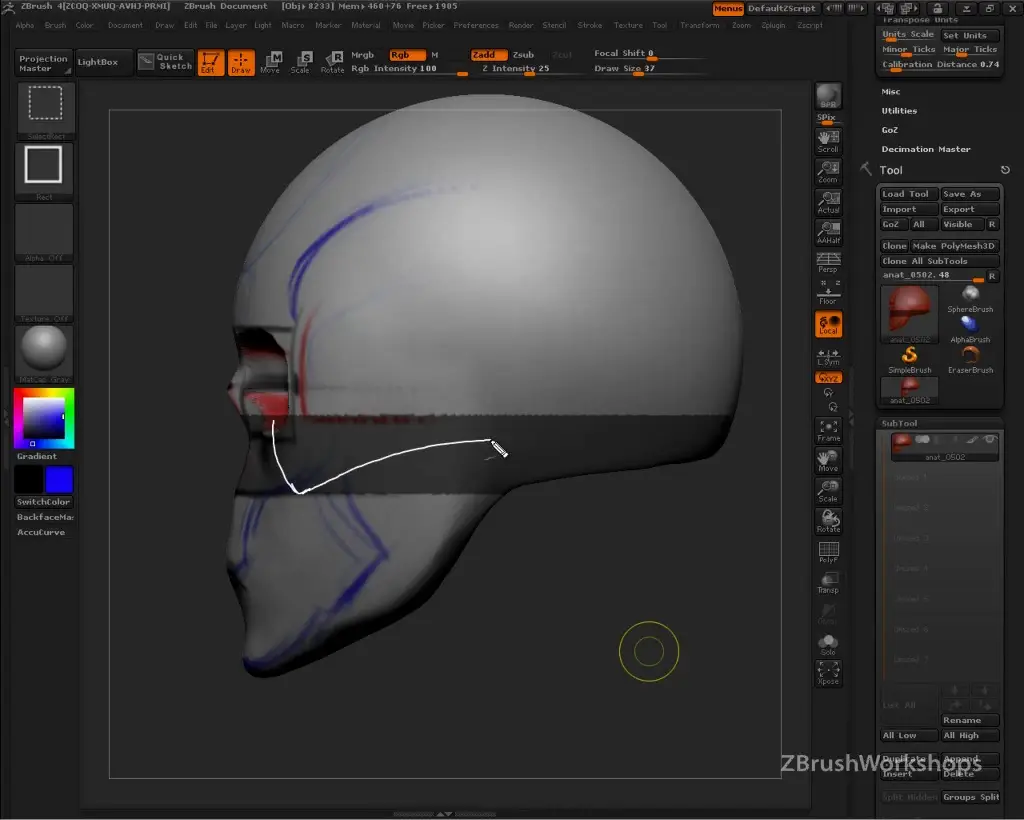Image resolution: width=1024 pixels, height=820 pixels.
Task: Click the blue secondary color swatch
Action: (59, 479)
